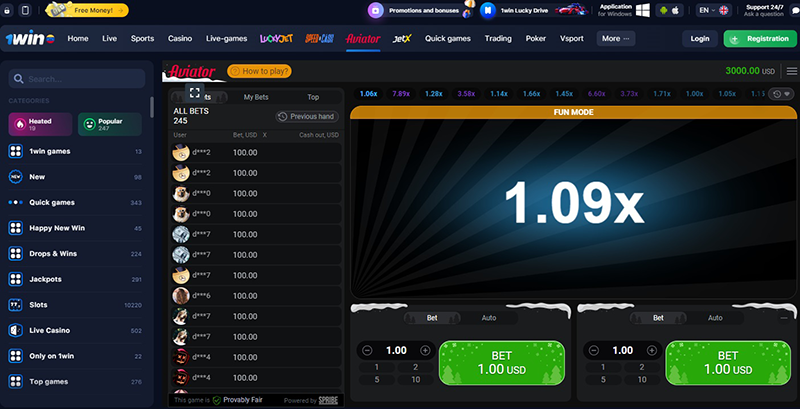Select the Aviator logo in navigation

363,39
